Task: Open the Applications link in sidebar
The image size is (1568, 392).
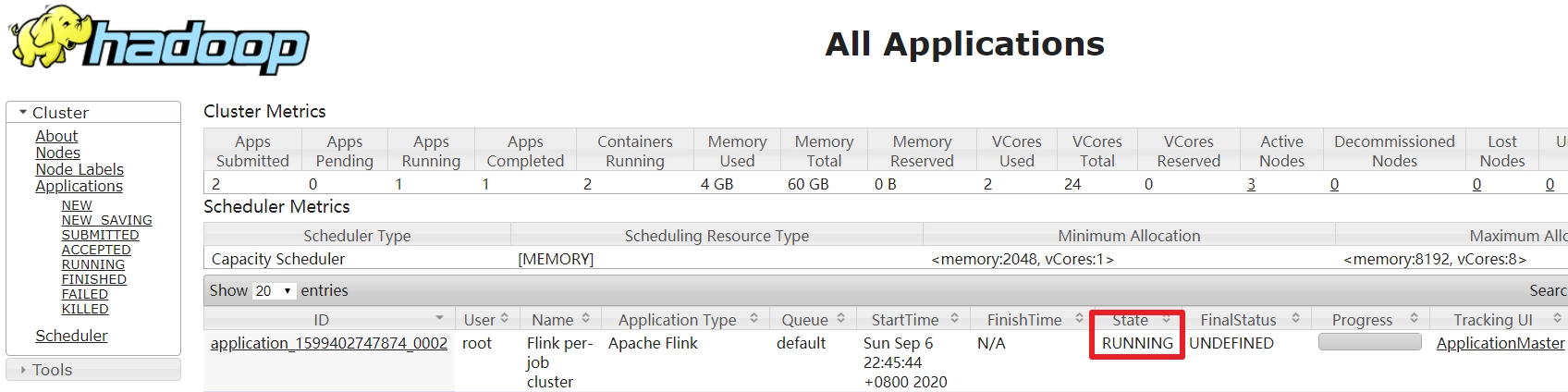Action: pos(79,186)
